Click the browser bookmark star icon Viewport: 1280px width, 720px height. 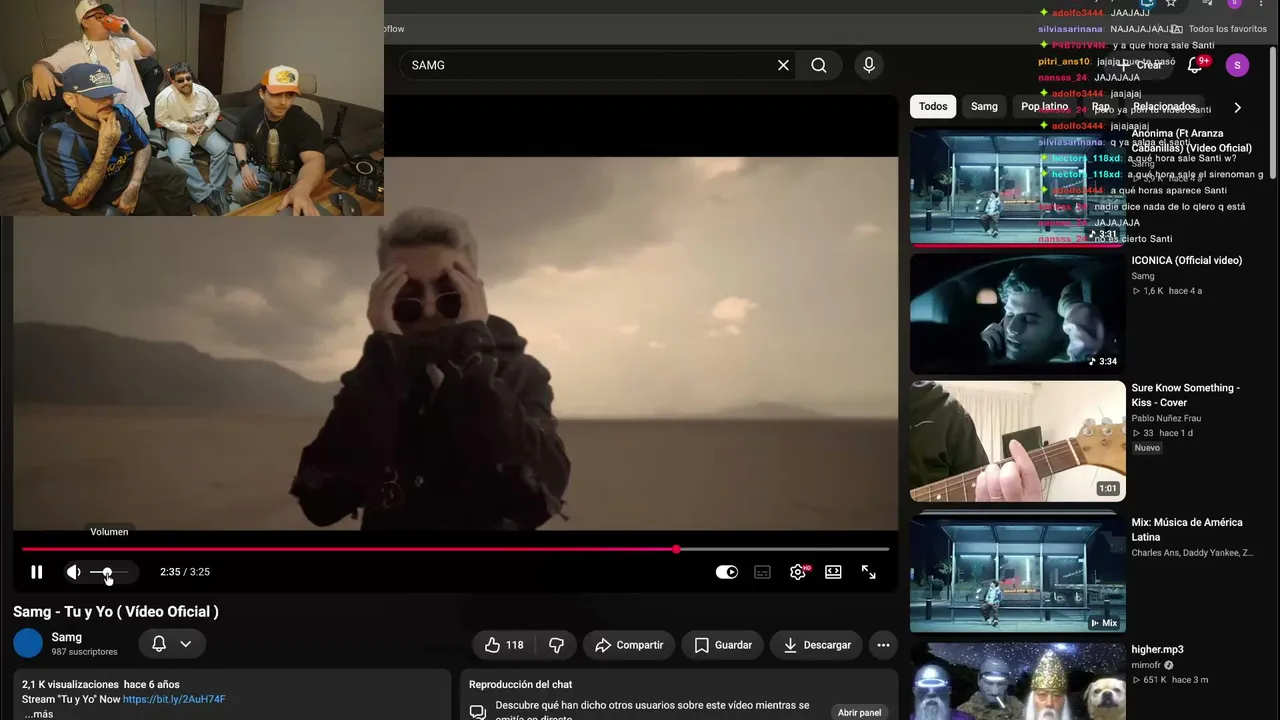(x=1171, y=4)
